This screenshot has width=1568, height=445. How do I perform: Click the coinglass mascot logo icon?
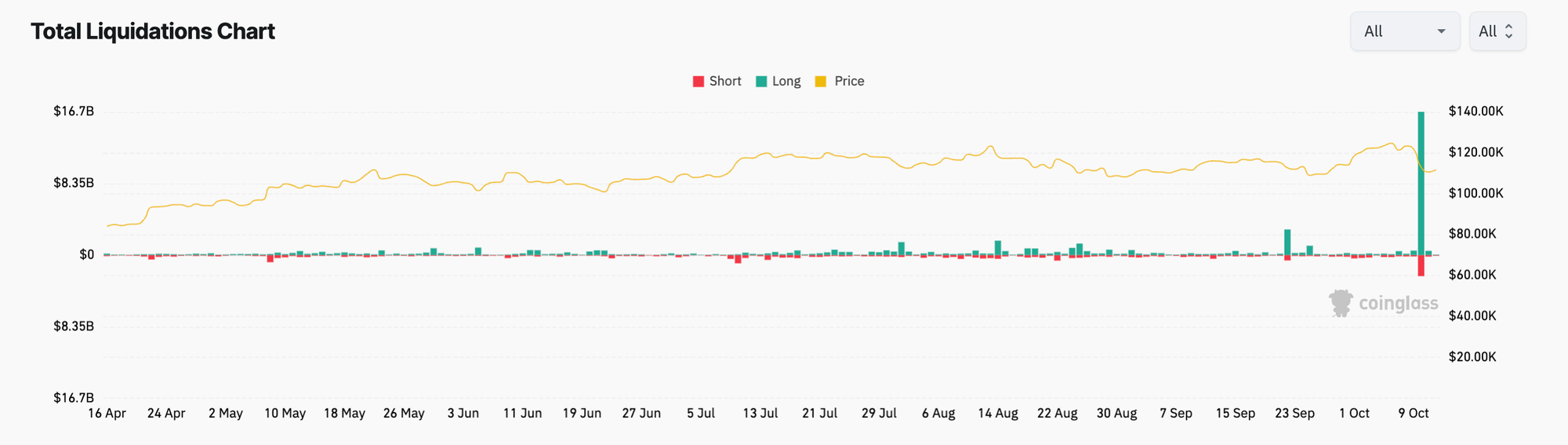1341,303
